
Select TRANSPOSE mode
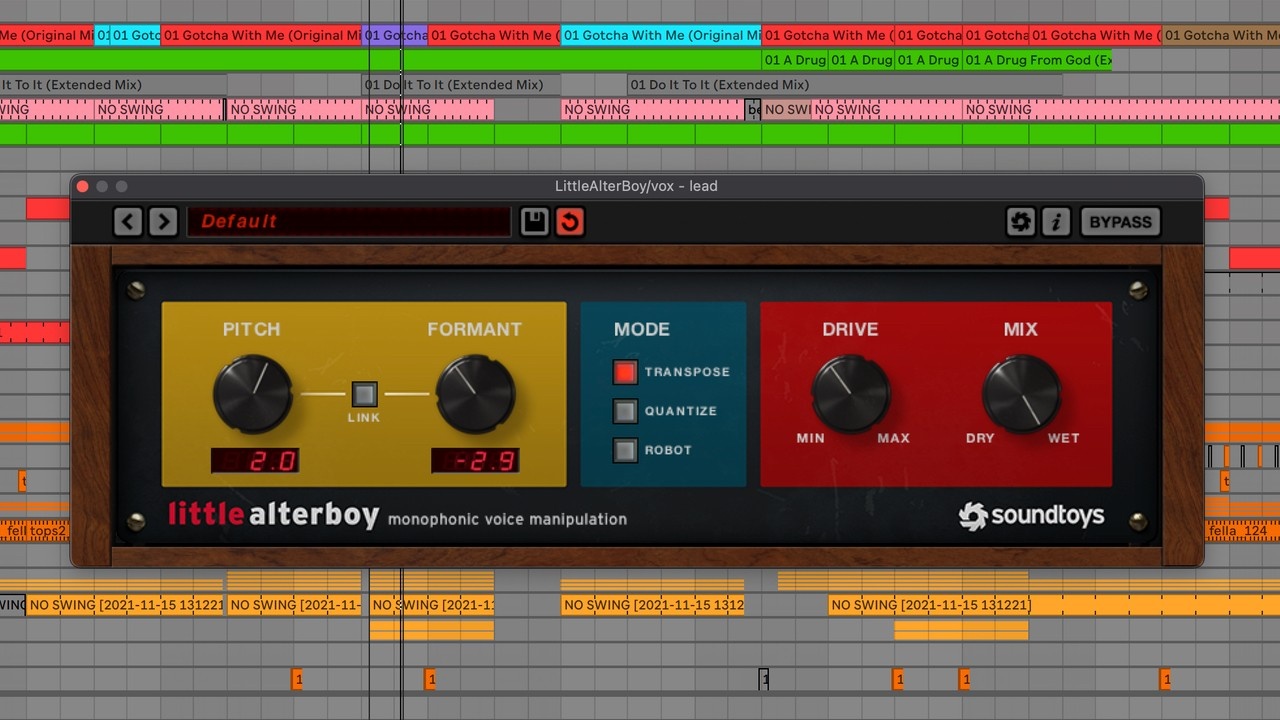click(625, 372)
